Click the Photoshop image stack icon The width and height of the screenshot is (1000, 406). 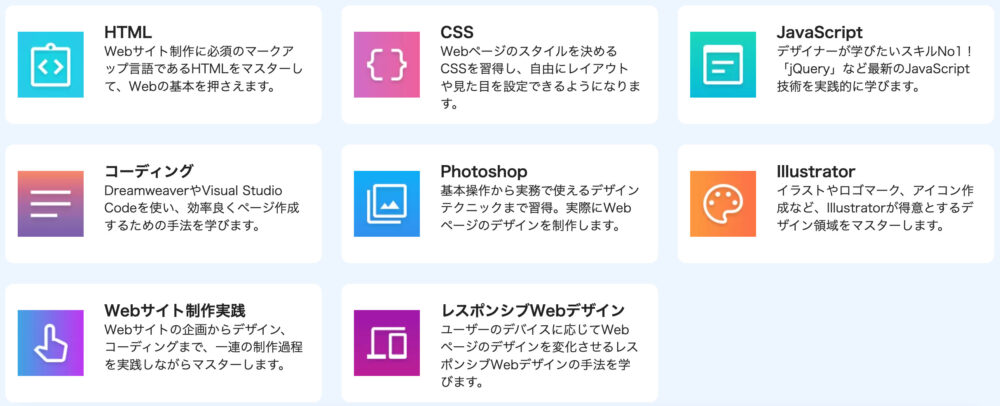tap(386, 203)
